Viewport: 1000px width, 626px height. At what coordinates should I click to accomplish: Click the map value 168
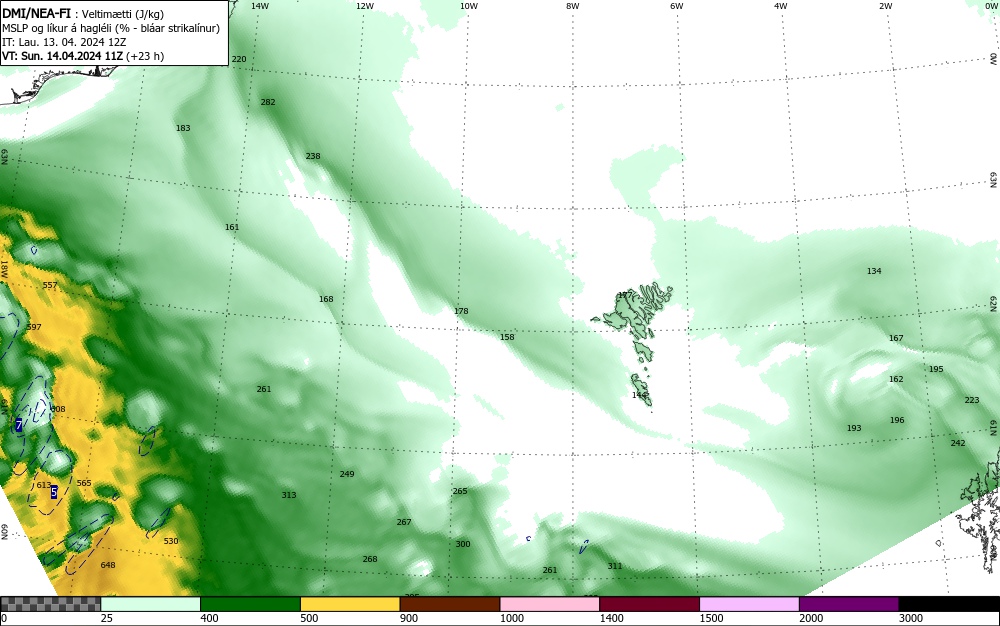pos(326,299)
